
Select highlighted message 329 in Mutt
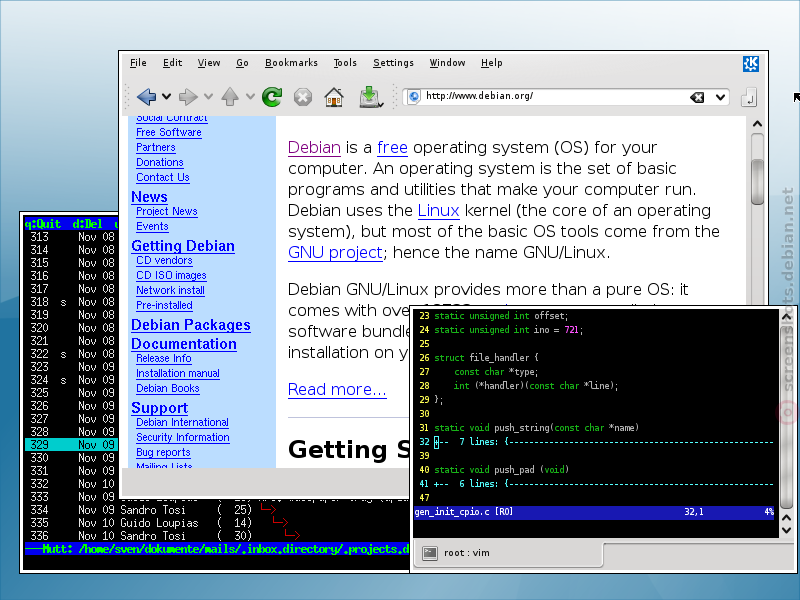[71, 445]
